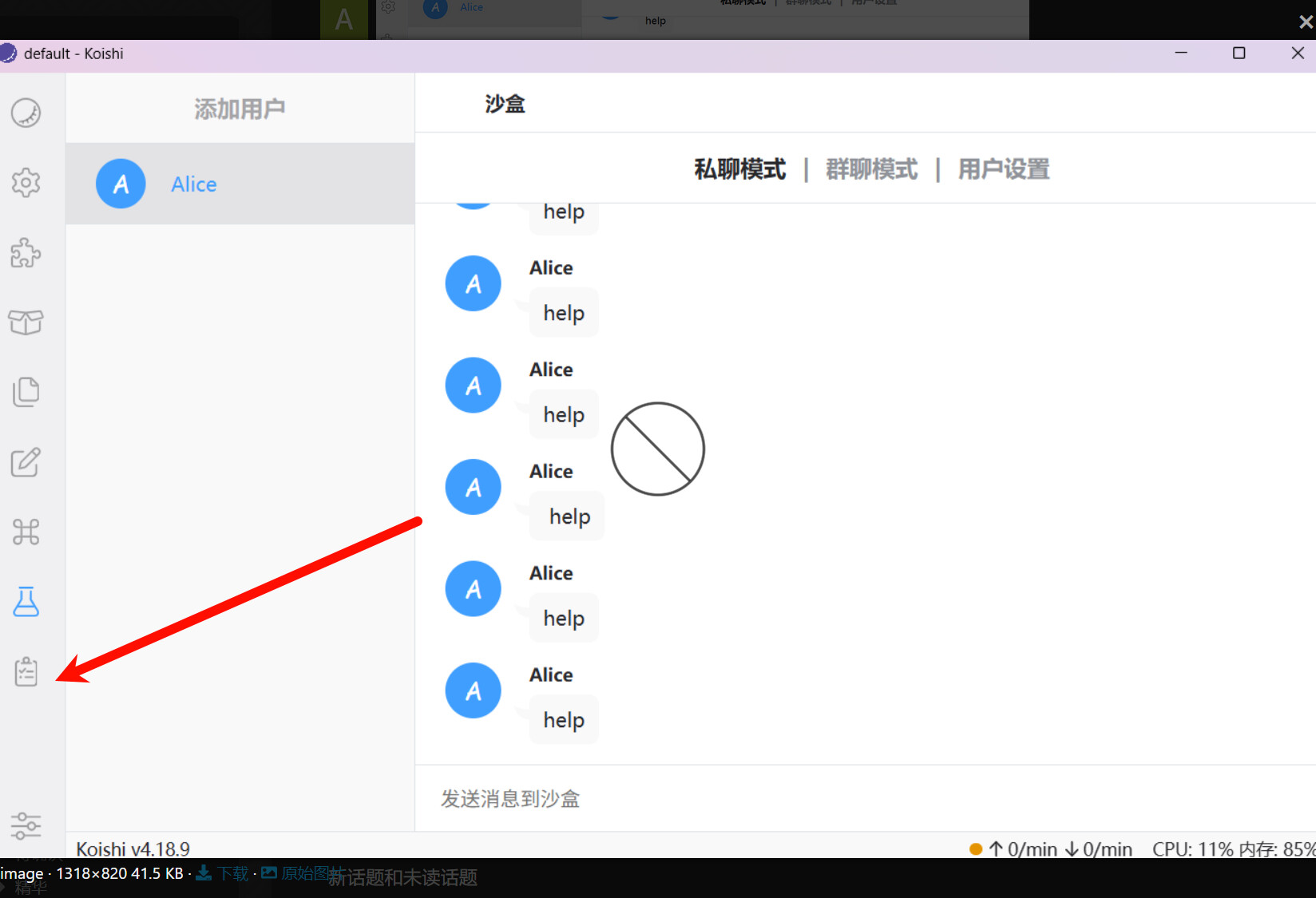This screenshot has height=898, width=1316.
Task: Close the image viewer with the top-right X
Action: point(1306,22)
